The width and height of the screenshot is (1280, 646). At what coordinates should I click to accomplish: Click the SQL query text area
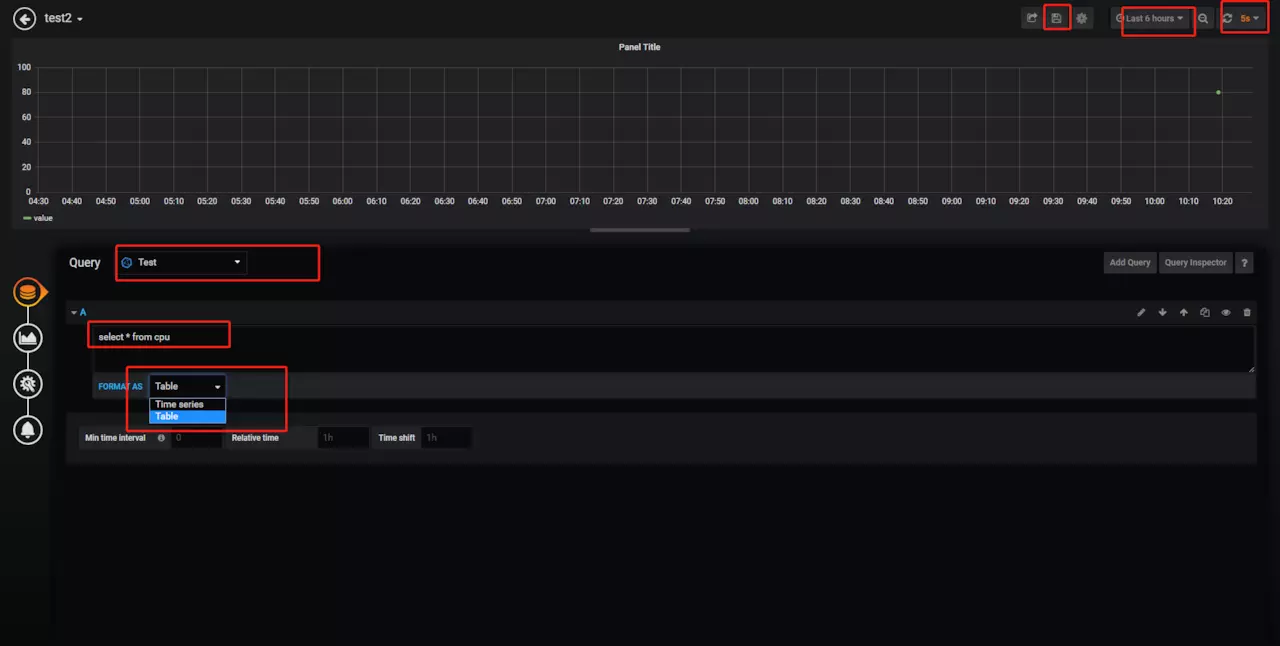[674, 349]
